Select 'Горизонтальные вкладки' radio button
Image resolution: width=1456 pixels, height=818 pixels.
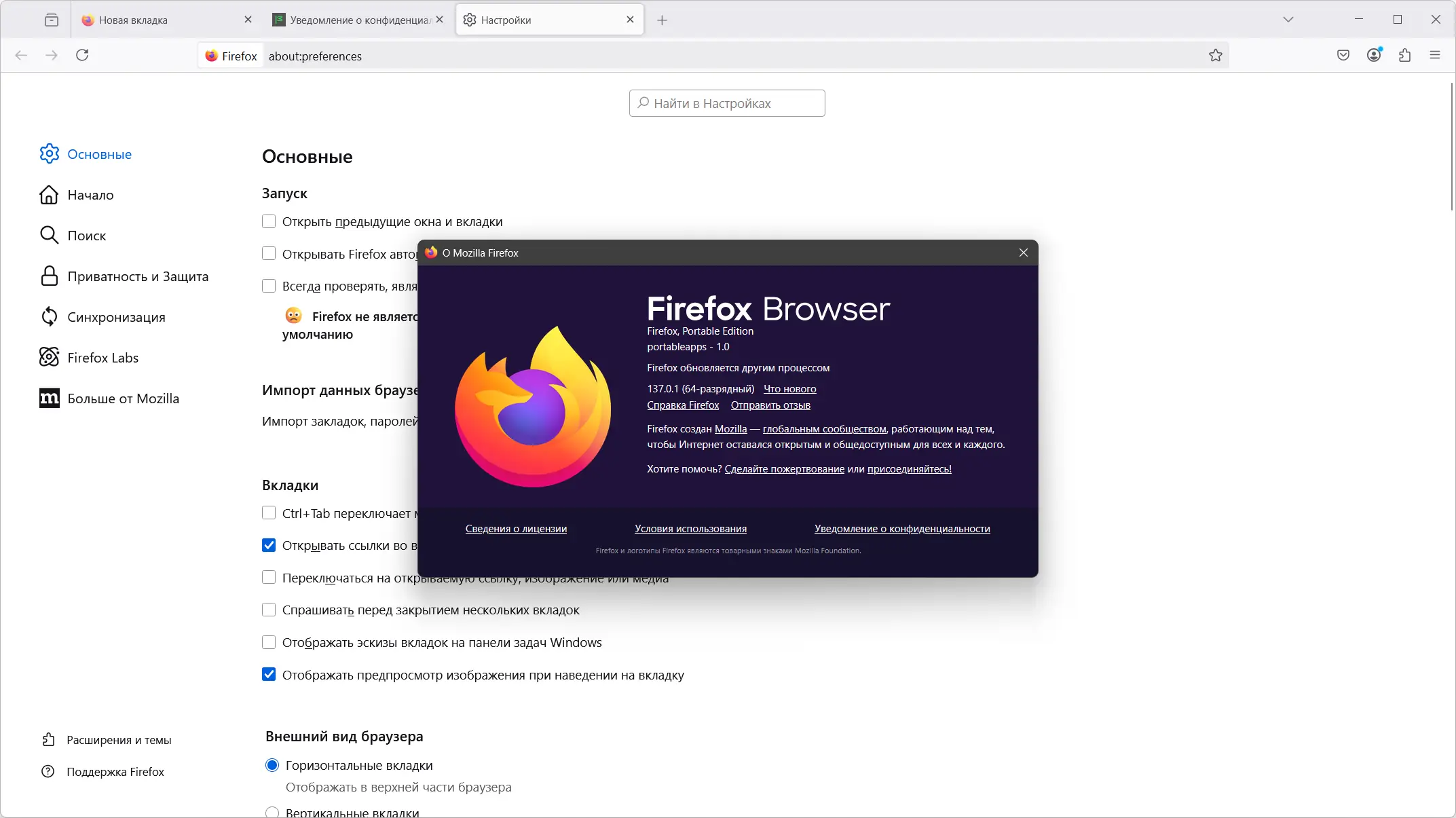tap(272, 765)
